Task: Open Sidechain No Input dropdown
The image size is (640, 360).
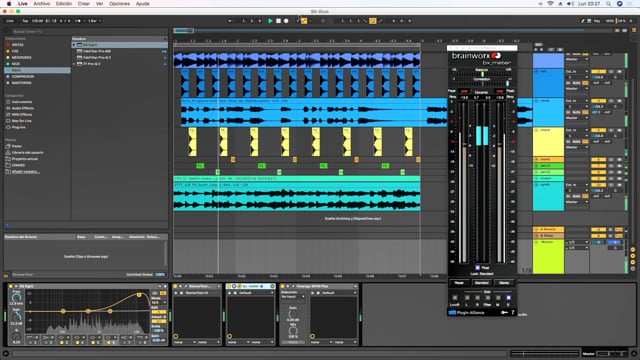Action: 293,297
